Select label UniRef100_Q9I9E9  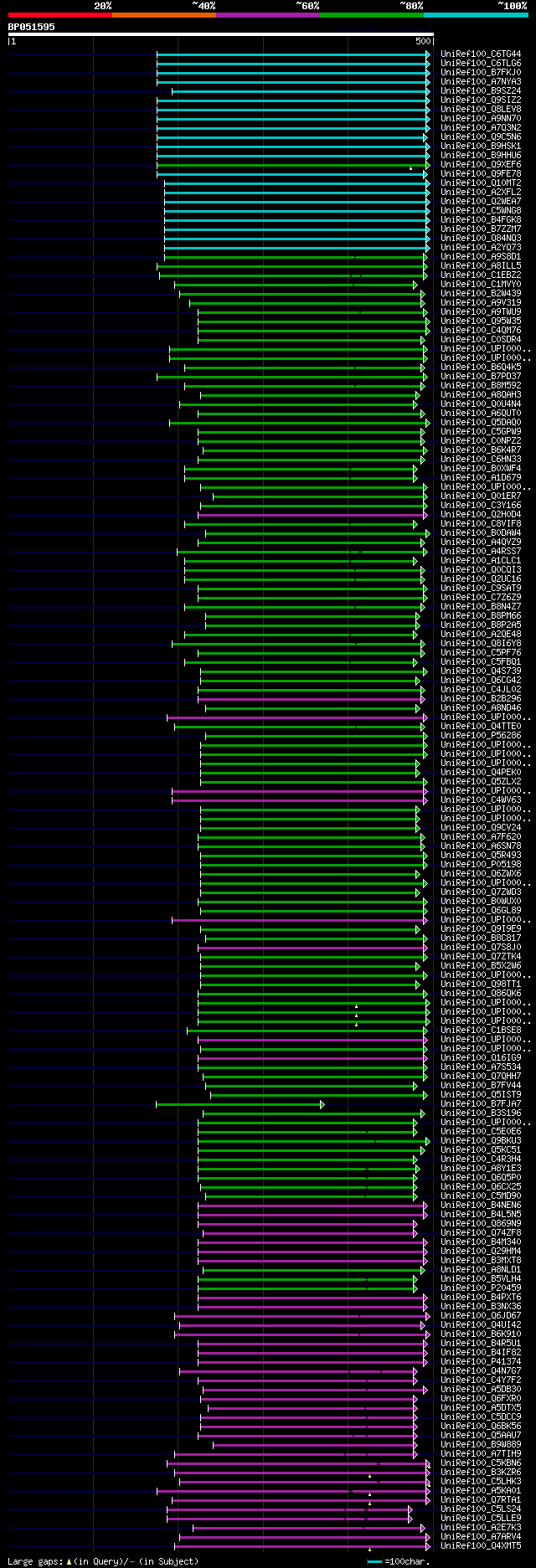point(481,929)
